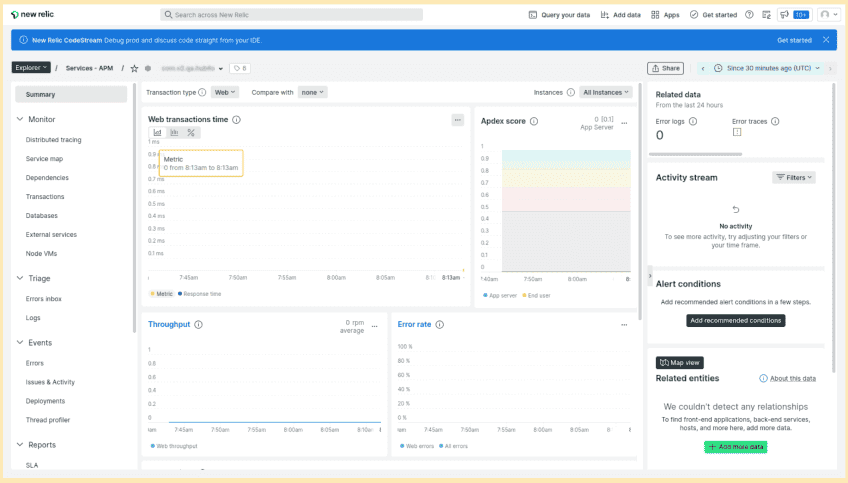Open the Throughput chart title link

pos(169,324)
